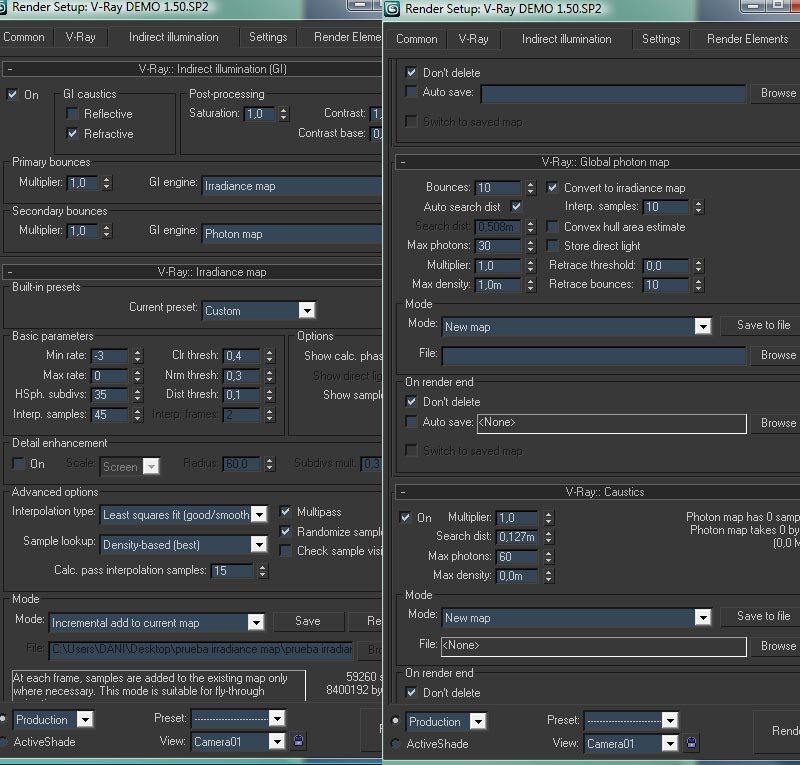
Task: Open Preset dropdown in left window
Action: click(238, 719)
